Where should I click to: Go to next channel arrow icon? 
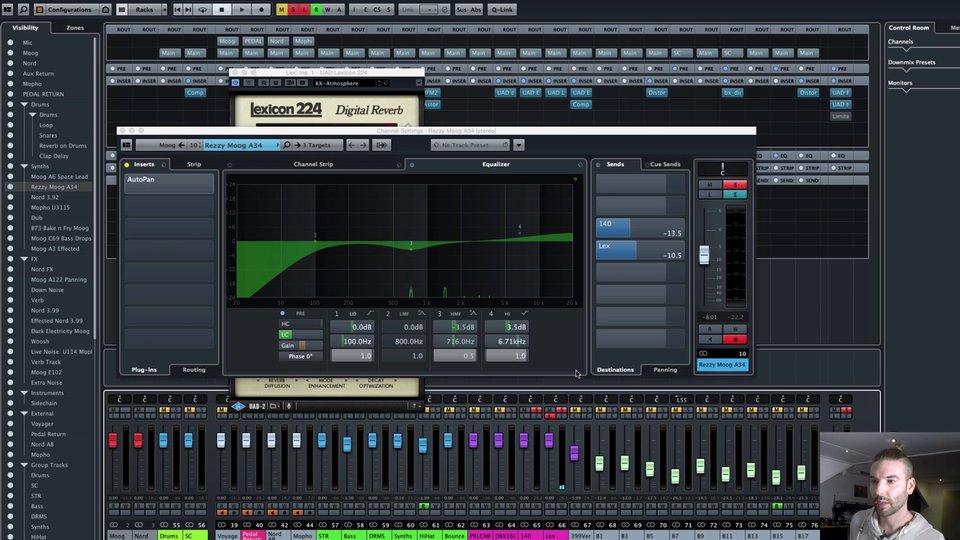363,145
